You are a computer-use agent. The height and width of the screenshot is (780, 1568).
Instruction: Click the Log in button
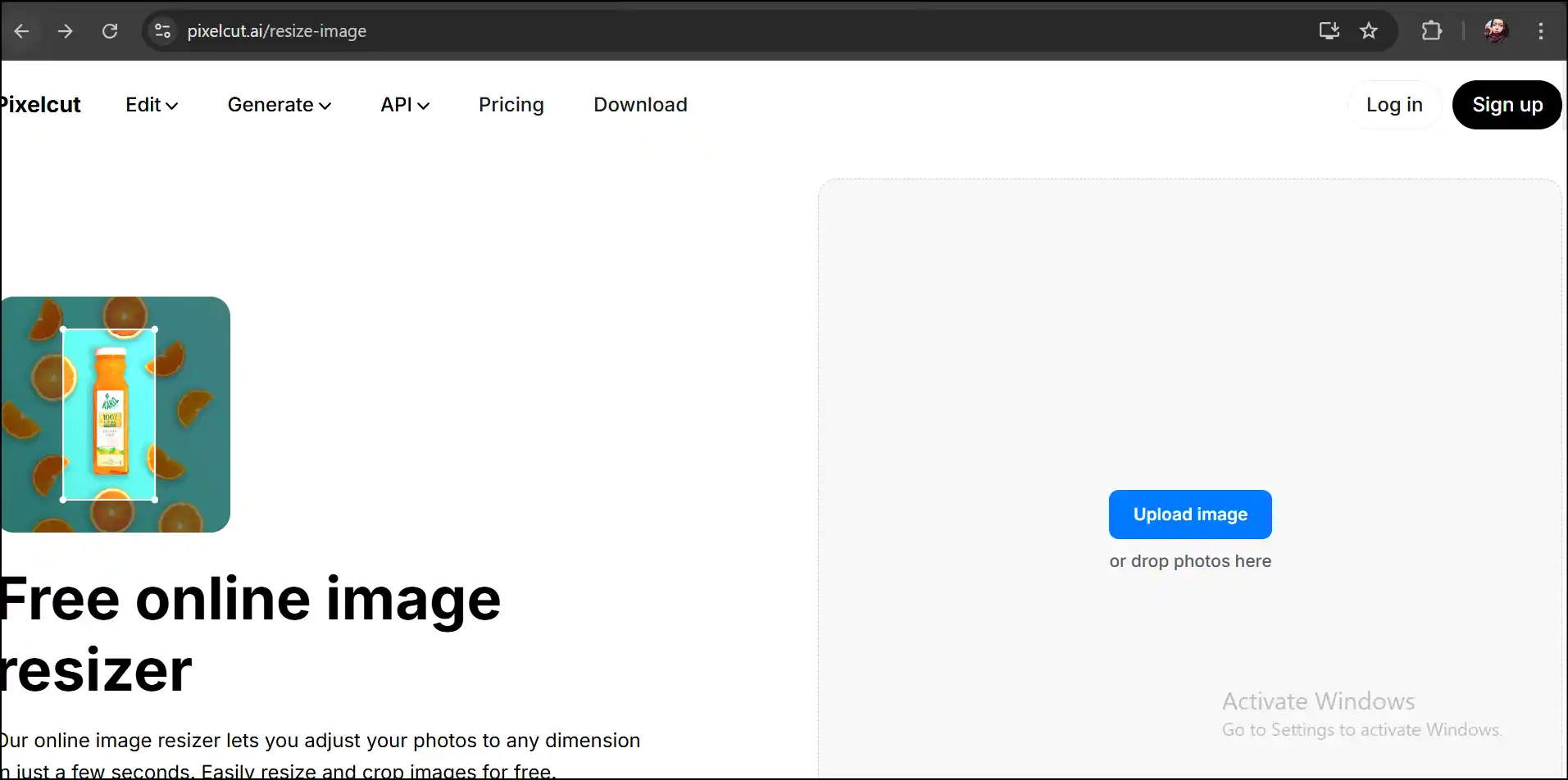[1394, 105]
